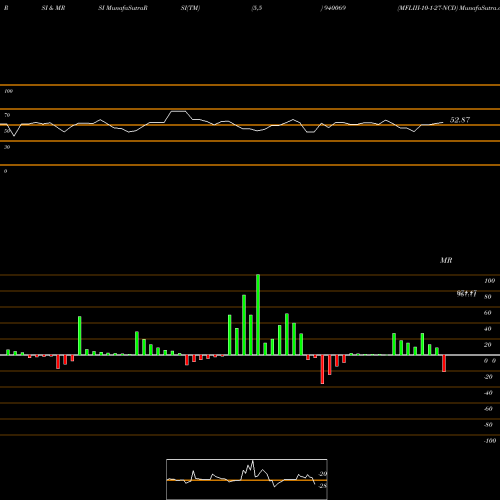Click the '(5,5' parameter text in header
500x500 pixels.
pos(257,8)
